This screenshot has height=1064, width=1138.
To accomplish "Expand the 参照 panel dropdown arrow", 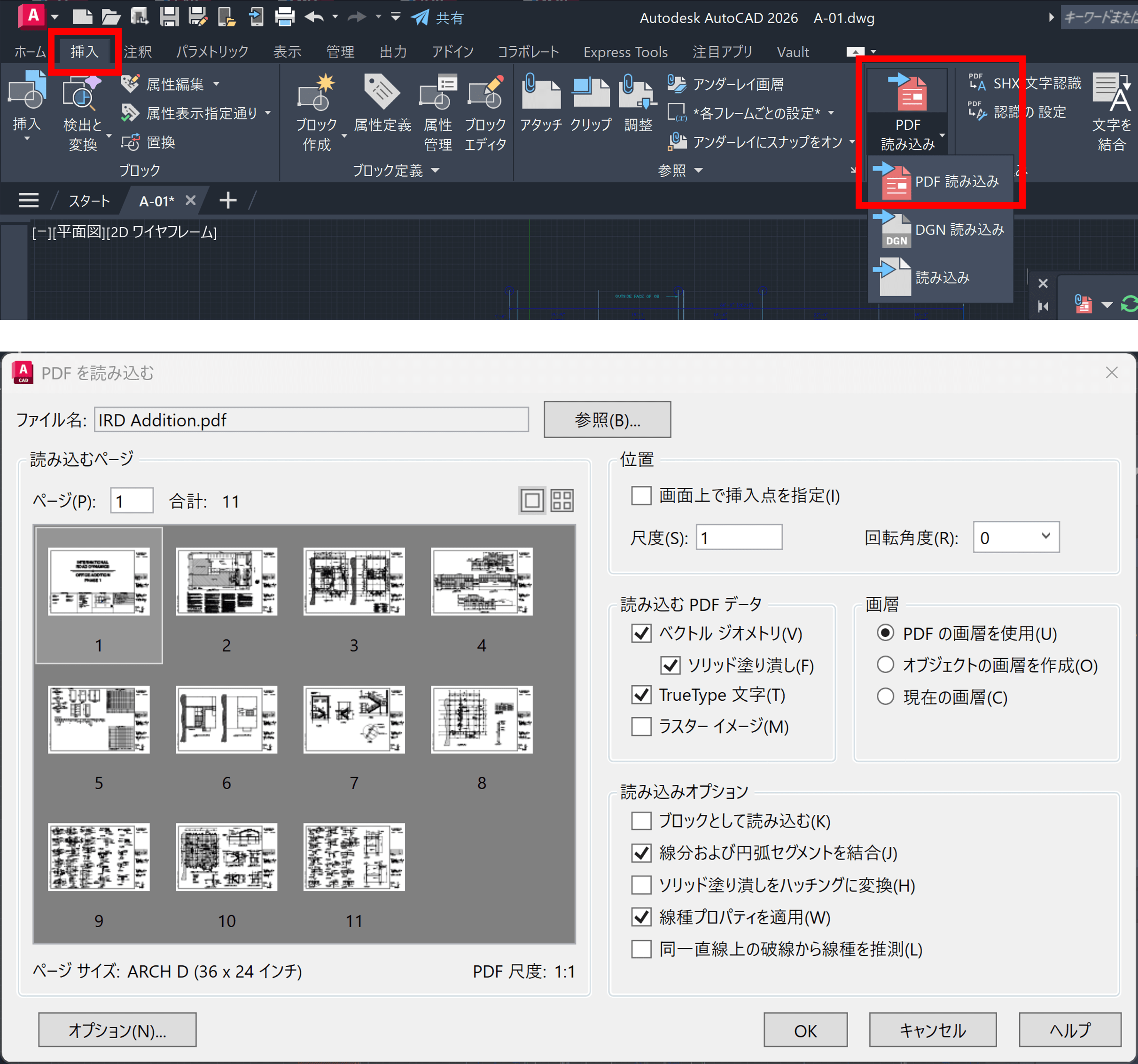I will point(698,170).
